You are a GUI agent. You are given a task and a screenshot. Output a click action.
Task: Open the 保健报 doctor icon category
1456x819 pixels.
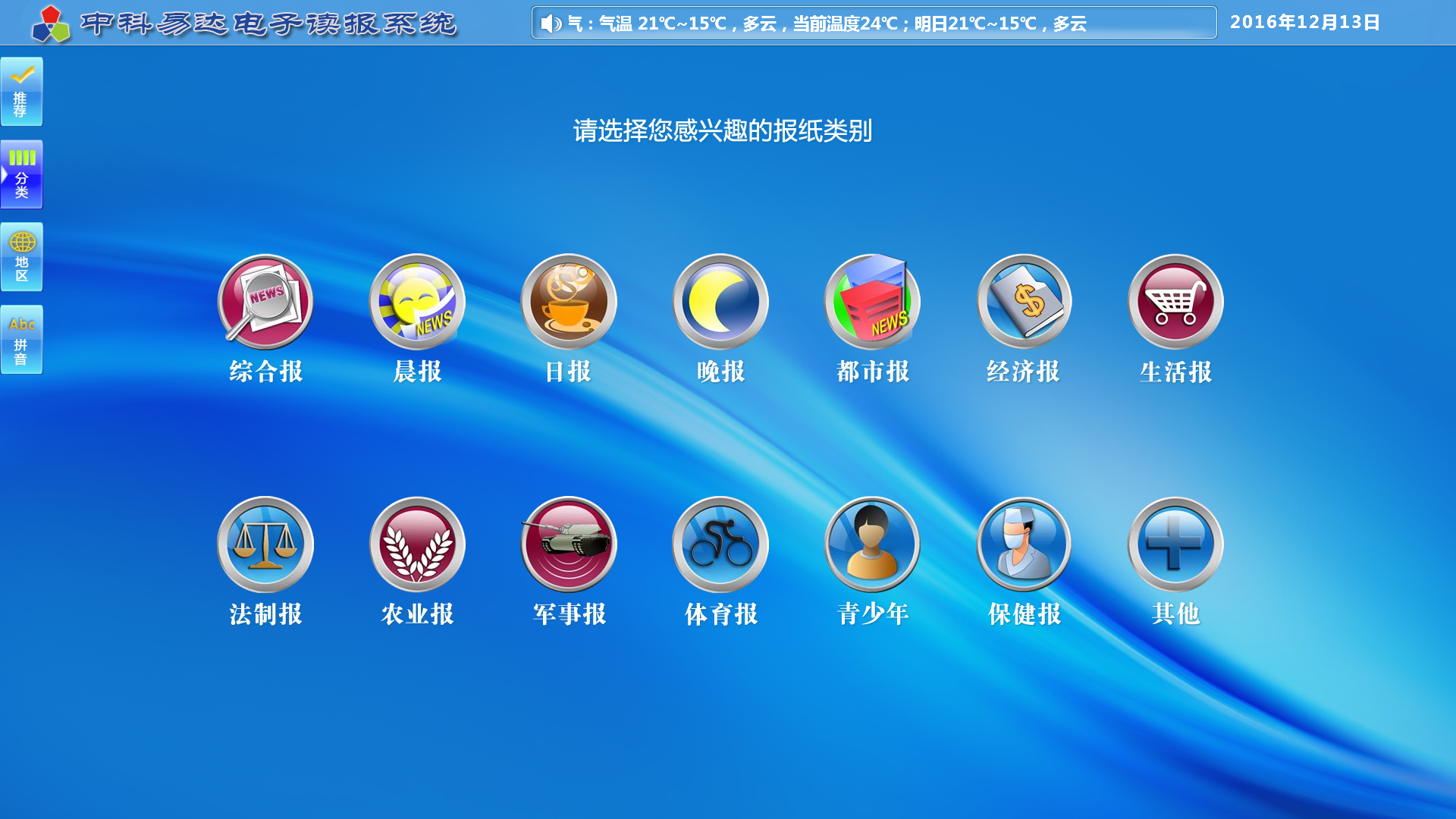pos(1024,544)
